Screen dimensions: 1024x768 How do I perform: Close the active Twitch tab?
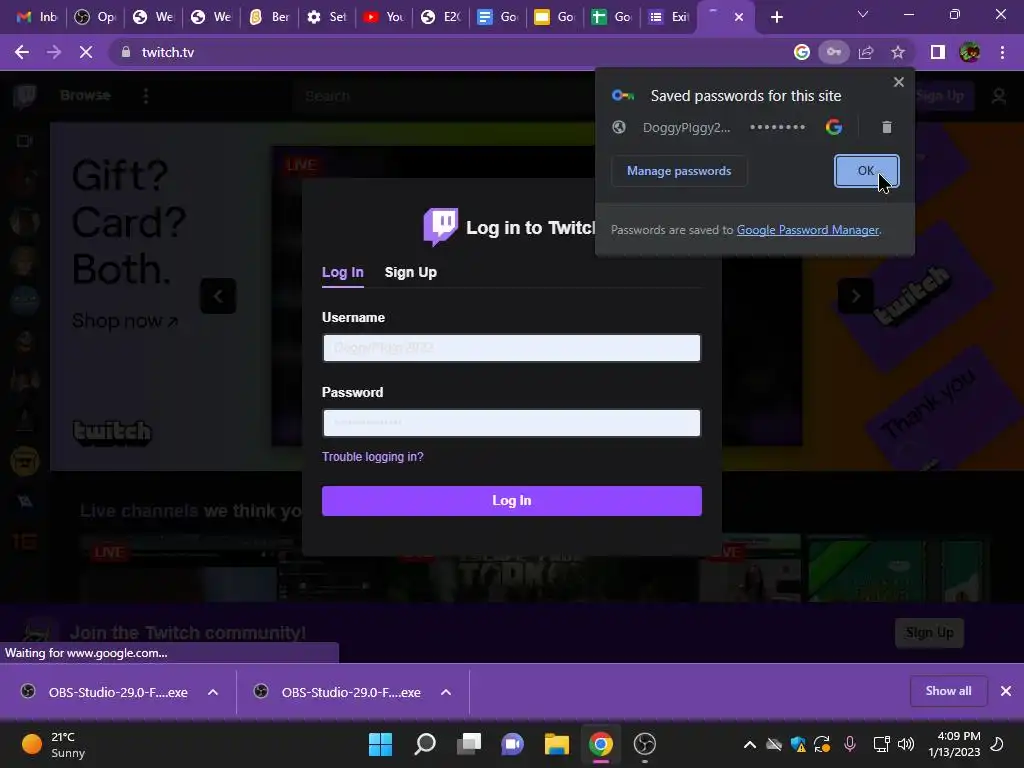tap(739, 17)
